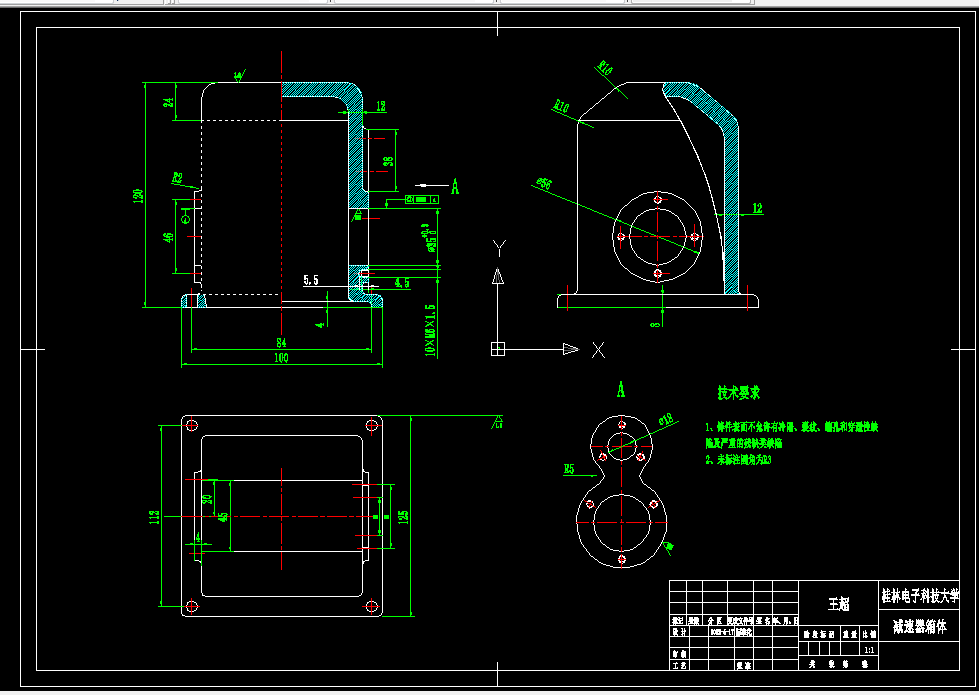Select the large lower bore circle in detail A
Image resolution: width=979 pixels, height=695 pixels.
coord(621,523)
